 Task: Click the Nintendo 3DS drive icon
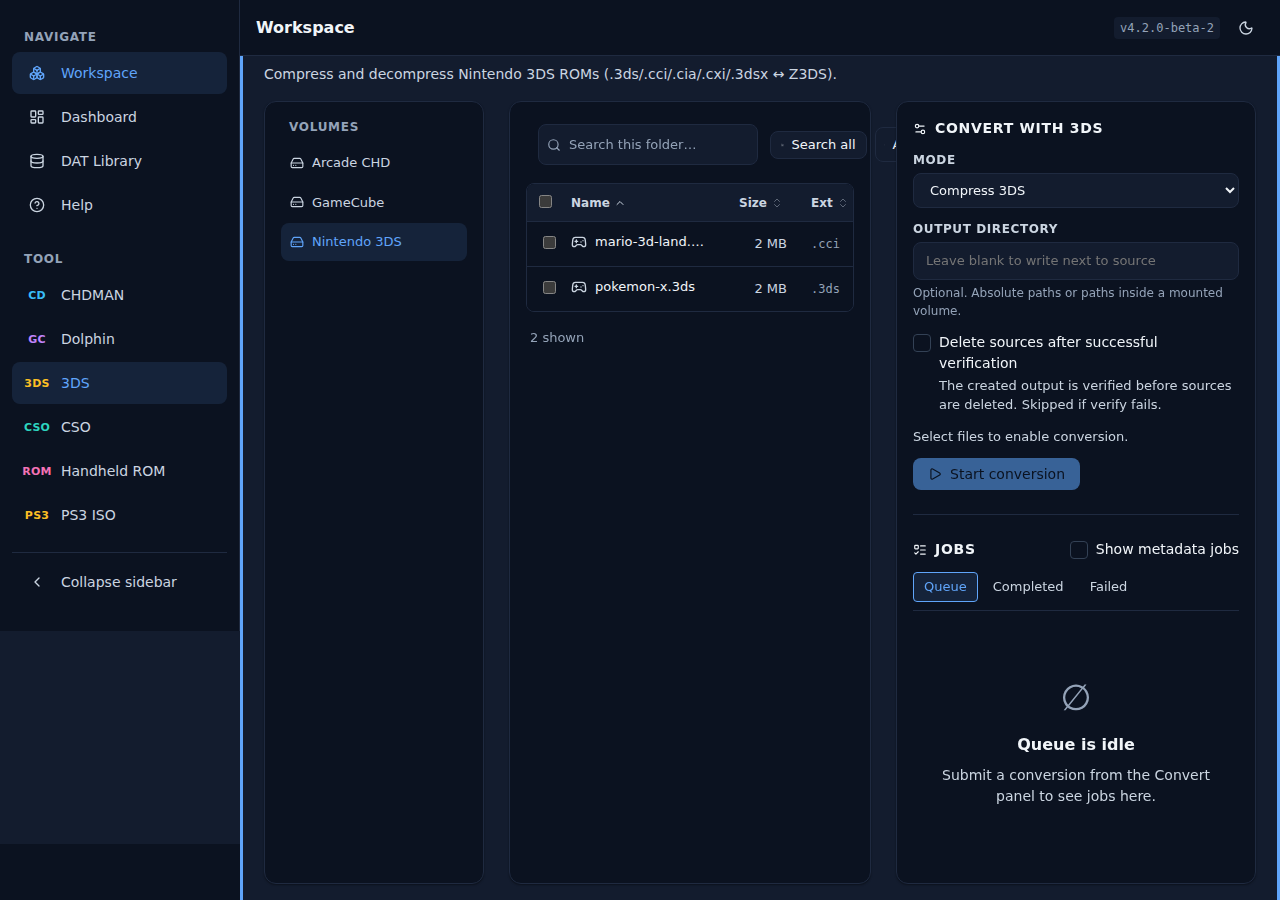coord(297,242)
